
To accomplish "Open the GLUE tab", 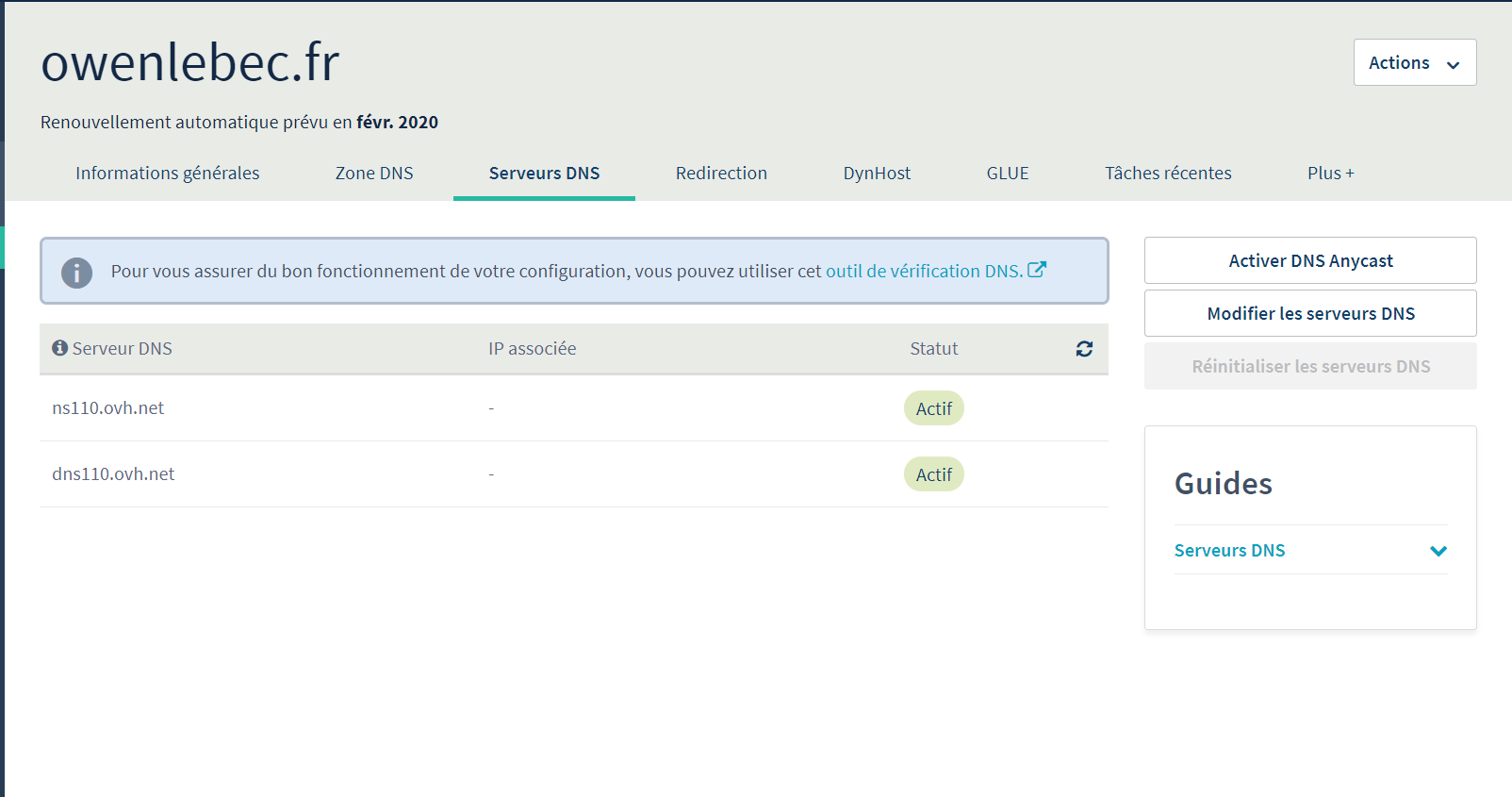I will pyautogui.click(x=1008, y=173).
